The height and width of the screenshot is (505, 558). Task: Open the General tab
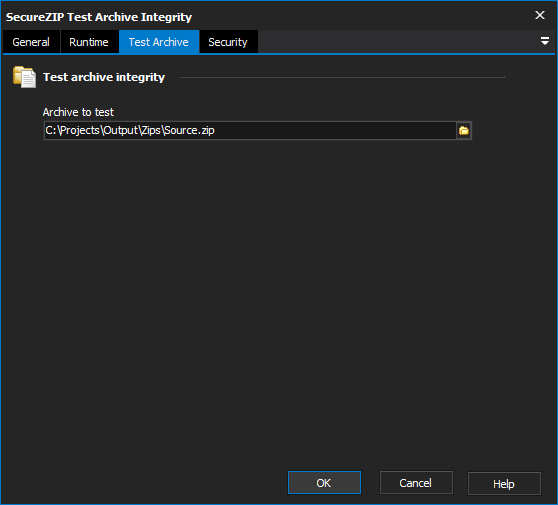pyautogui.click(x=31, y=42)
